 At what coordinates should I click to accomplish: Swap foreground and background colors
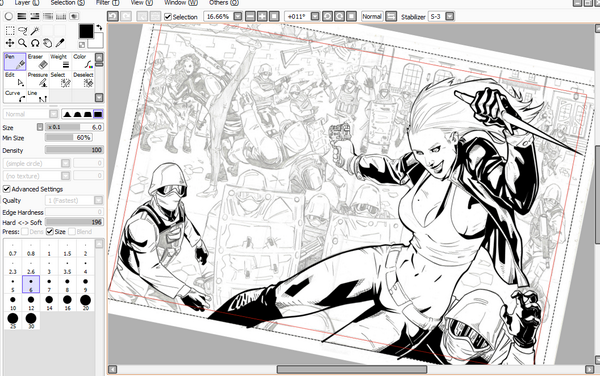pos(99,28)
